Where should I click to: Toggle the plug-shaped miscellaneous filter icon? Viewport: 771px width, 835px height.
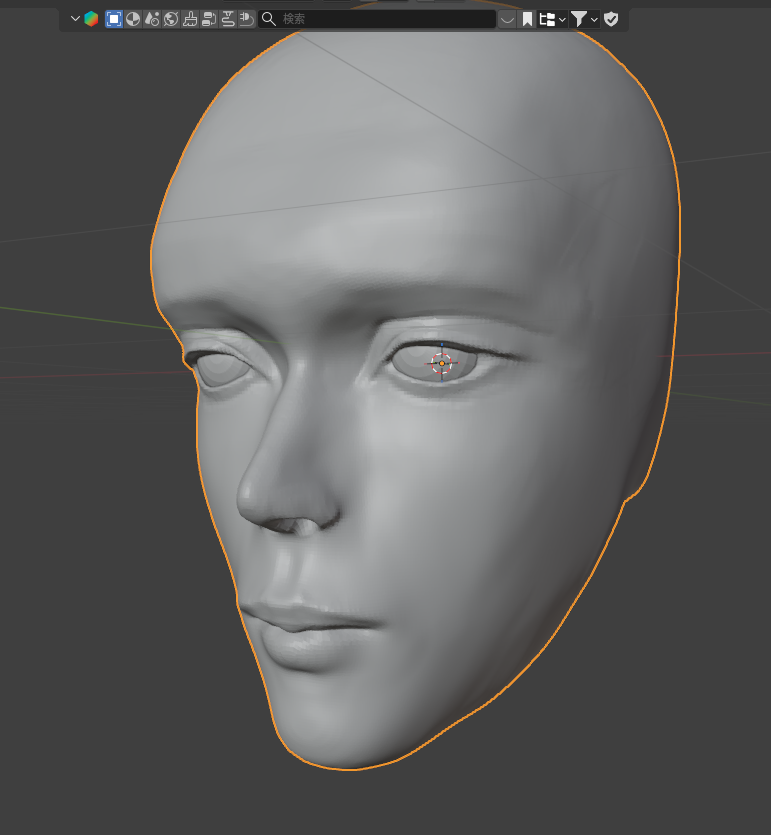[247, 19]
